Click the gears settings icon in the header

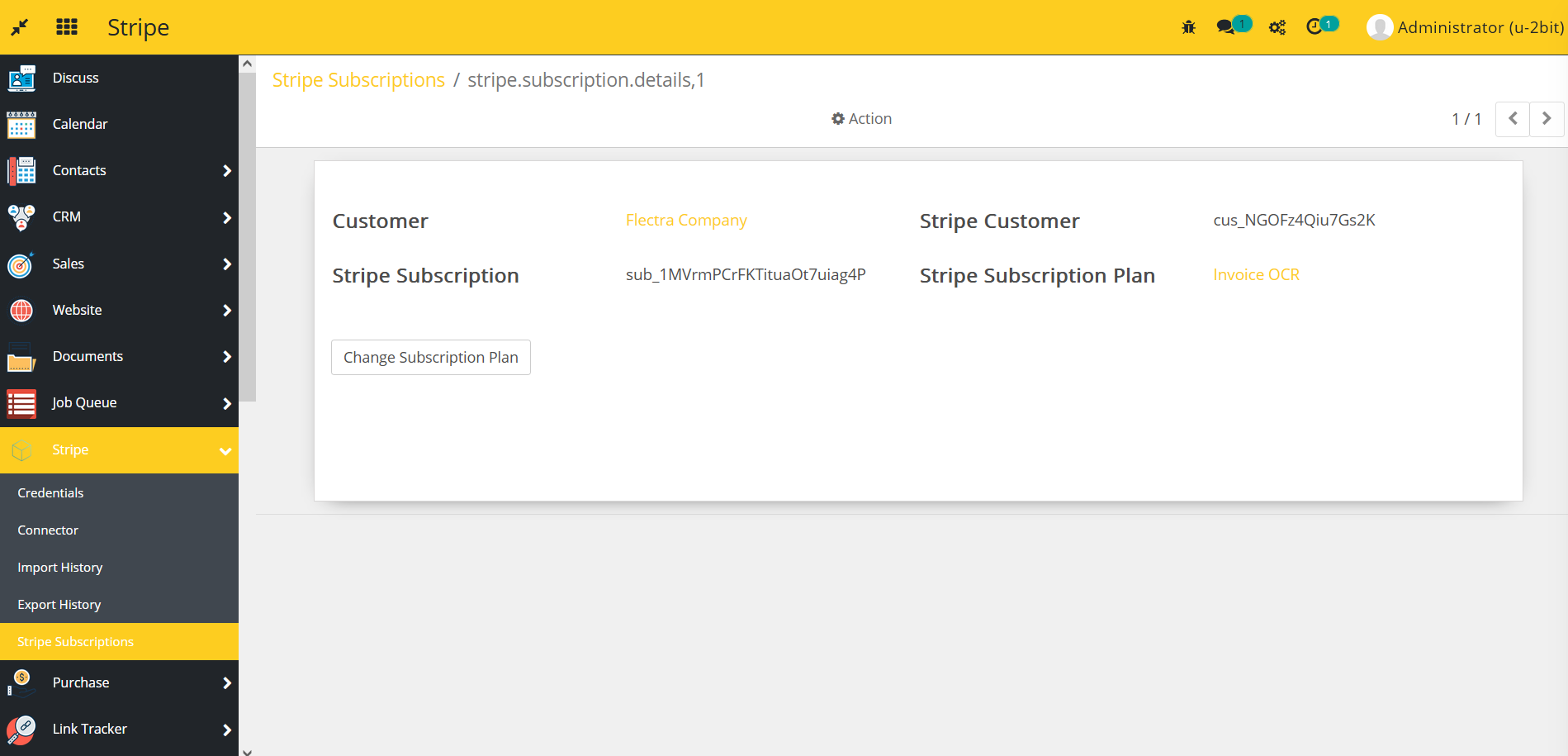(1277, 26)
